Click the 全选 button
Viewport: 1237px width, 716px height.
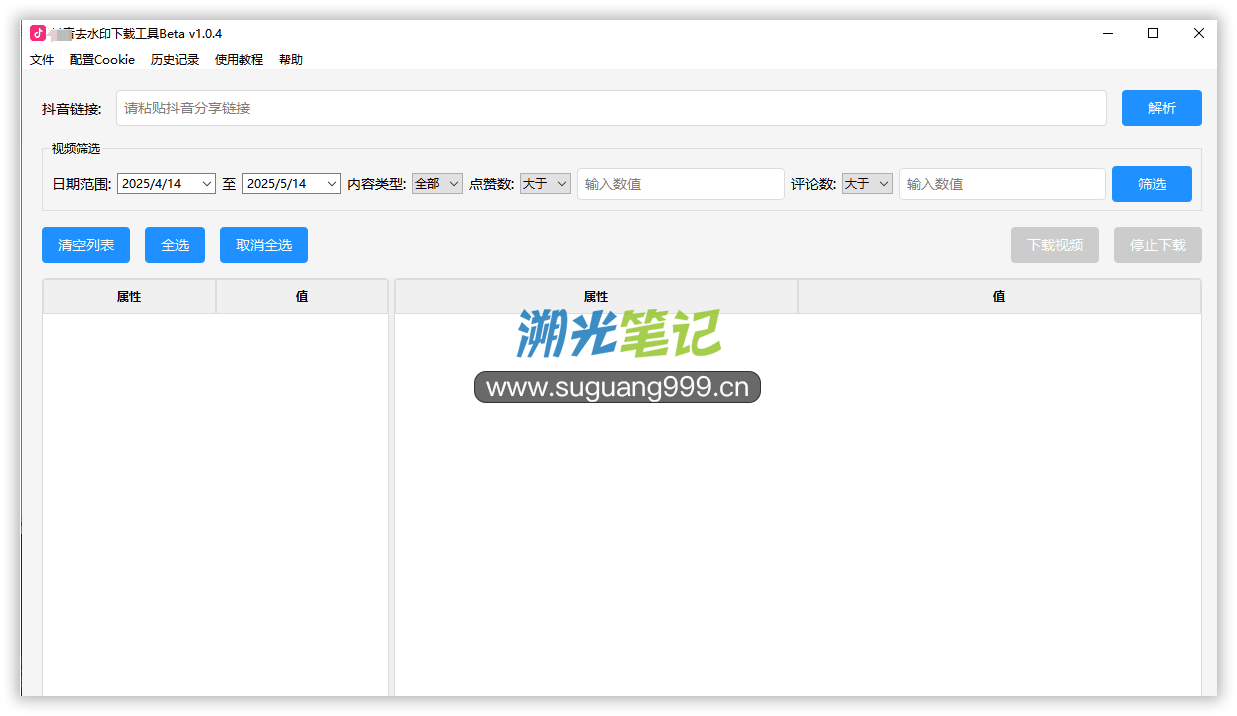[x=175, y=245]
